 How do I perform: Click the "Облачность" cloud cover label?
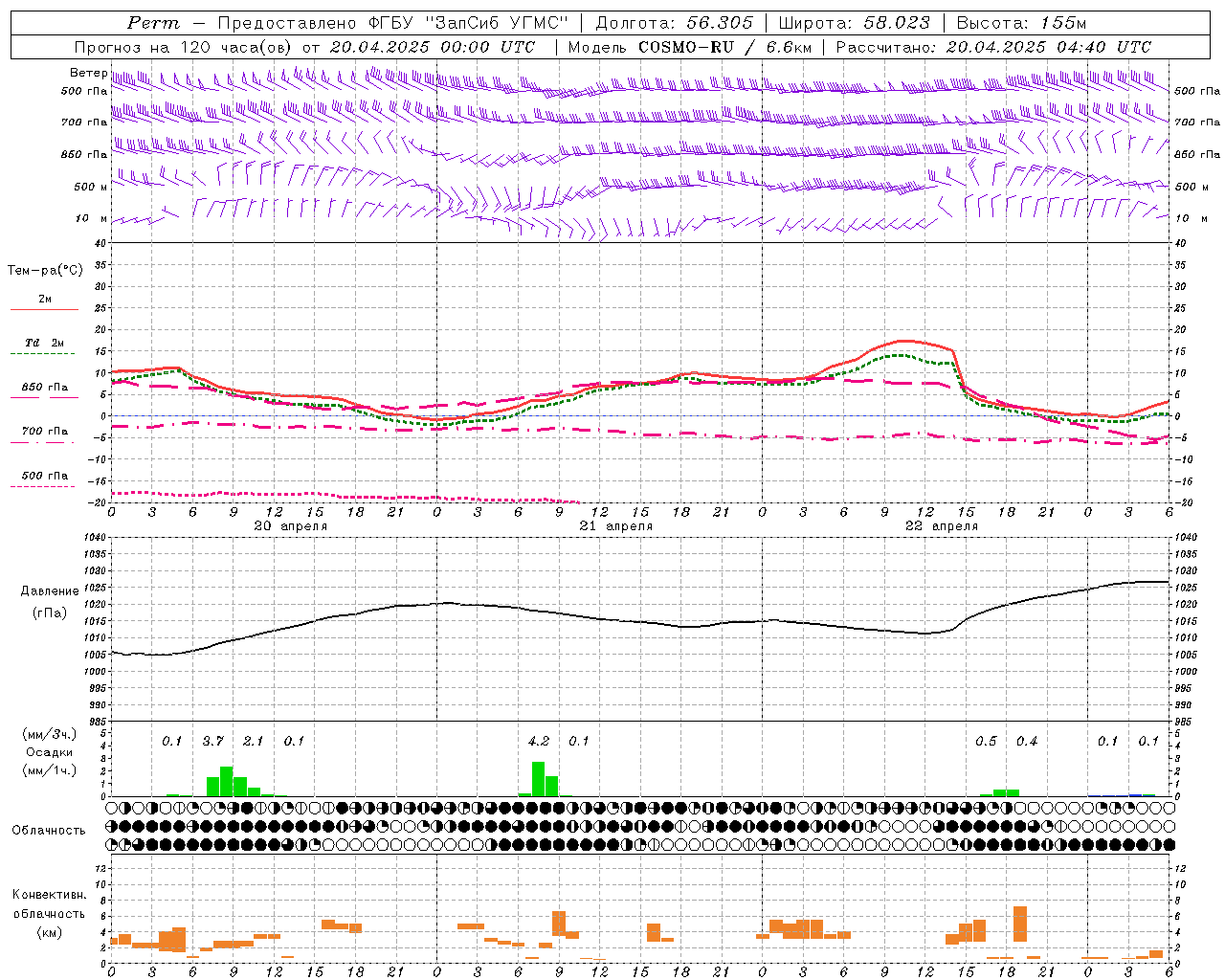(x=49, y=831)
